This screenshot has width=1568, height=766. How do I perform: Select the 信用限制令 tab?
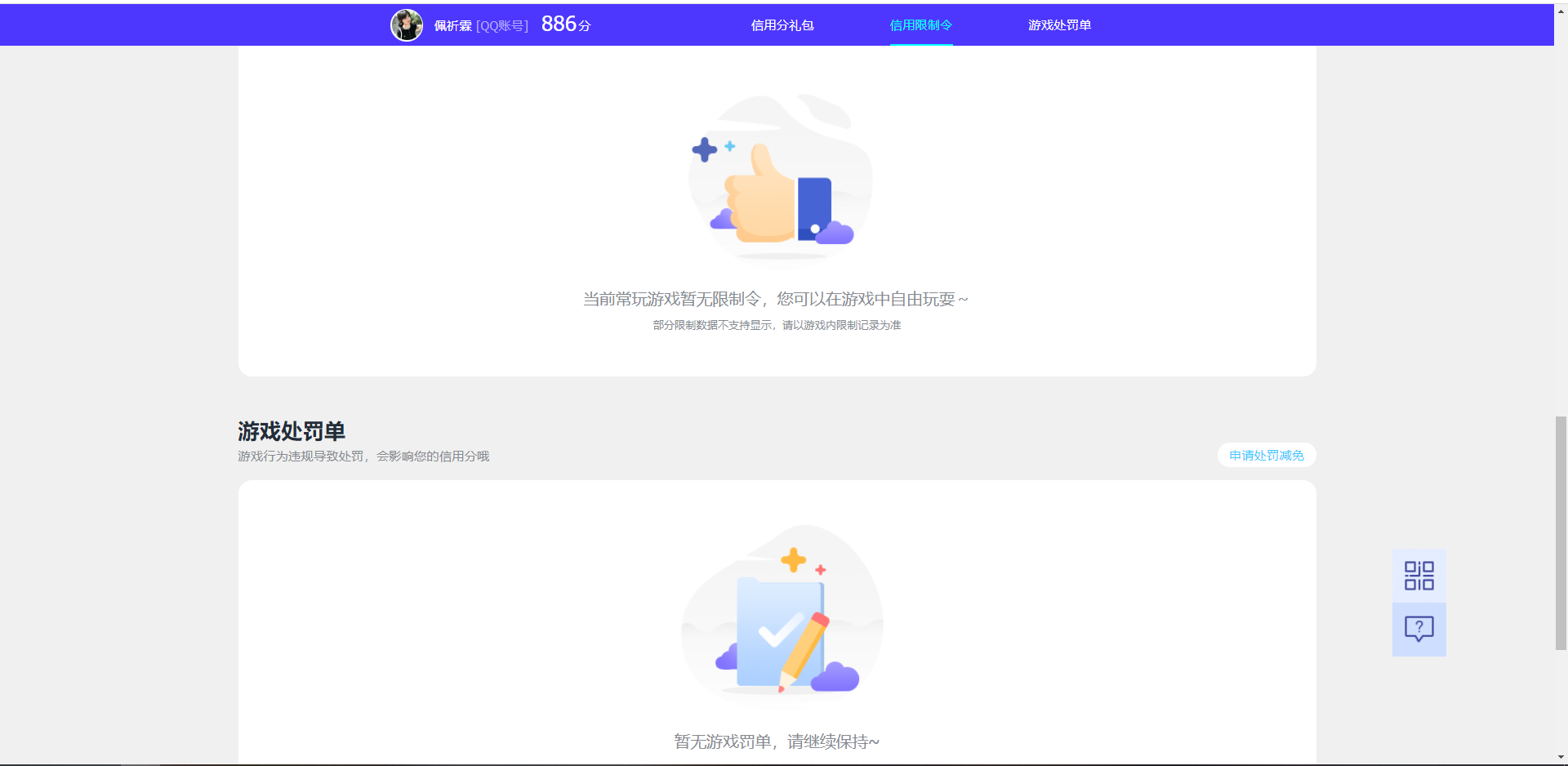921,25
